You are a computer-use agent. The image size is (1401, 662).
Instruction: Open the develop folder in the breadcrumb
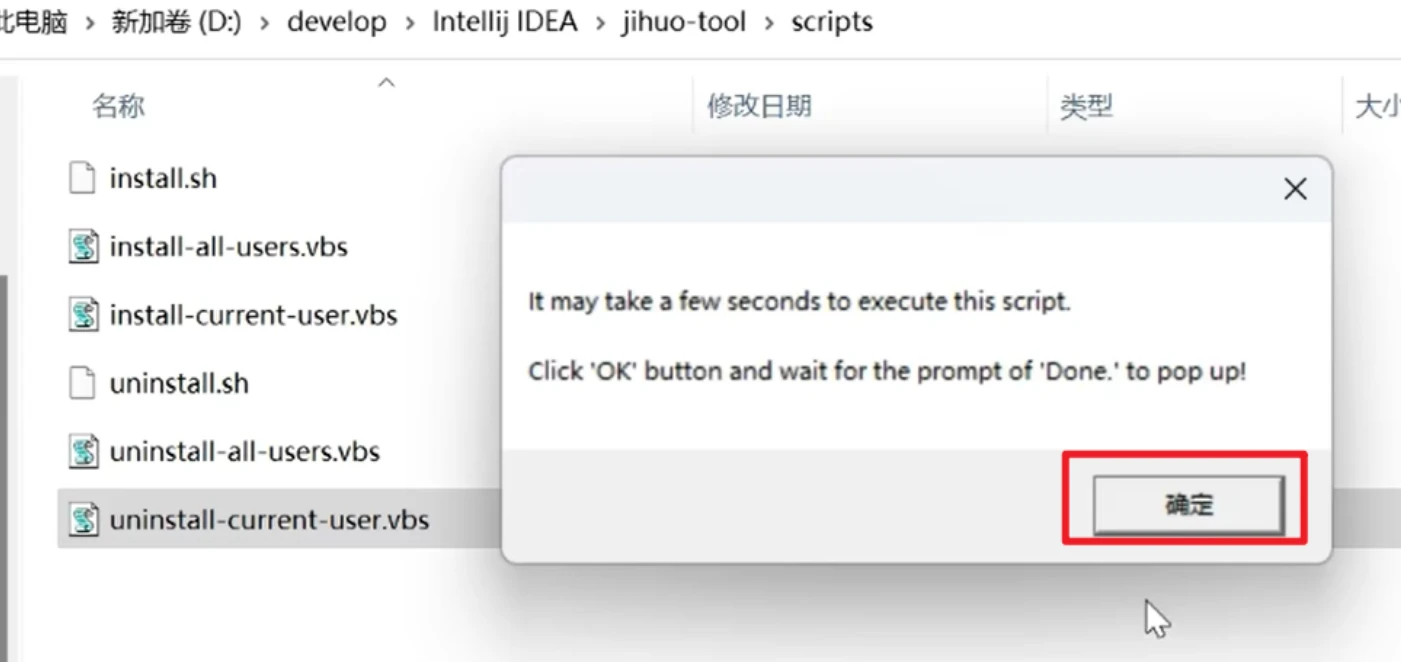[x=337, y=22]
